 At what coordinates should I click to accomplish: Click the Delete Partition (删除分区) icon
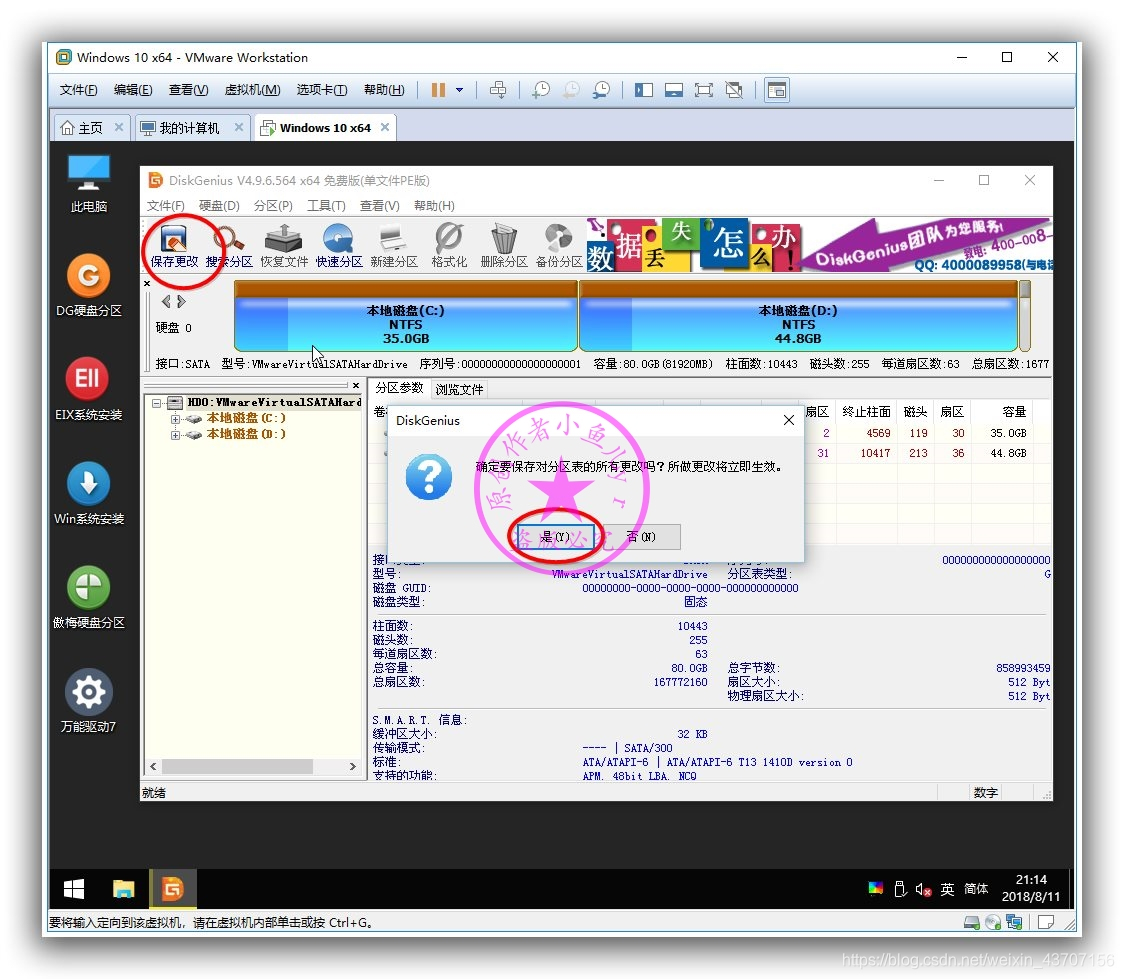504,245
